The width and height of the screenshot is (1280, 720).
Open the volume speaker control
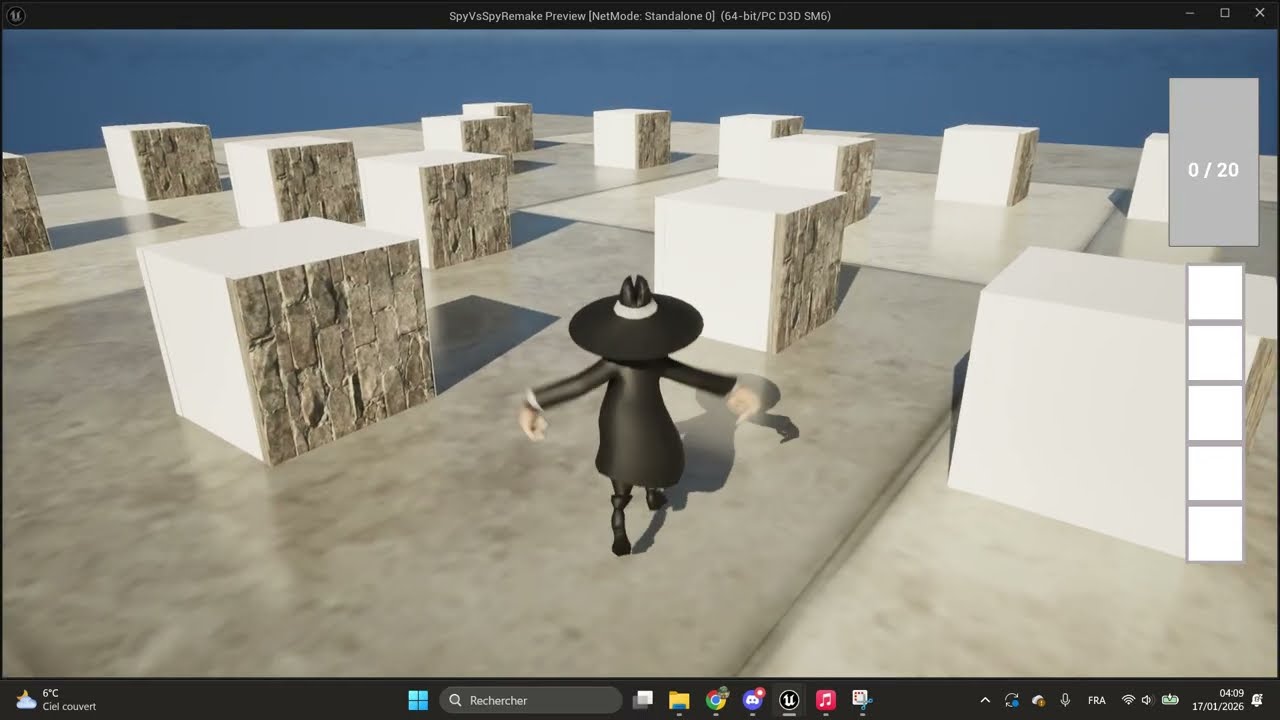(1147, 700)
